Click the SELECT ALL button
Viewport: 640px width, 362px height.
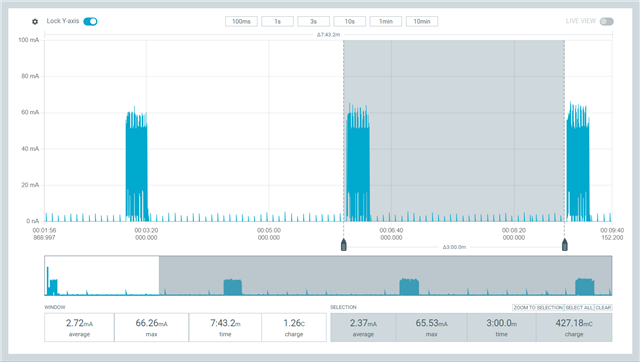pyautogui.click(x=579, y=307)
